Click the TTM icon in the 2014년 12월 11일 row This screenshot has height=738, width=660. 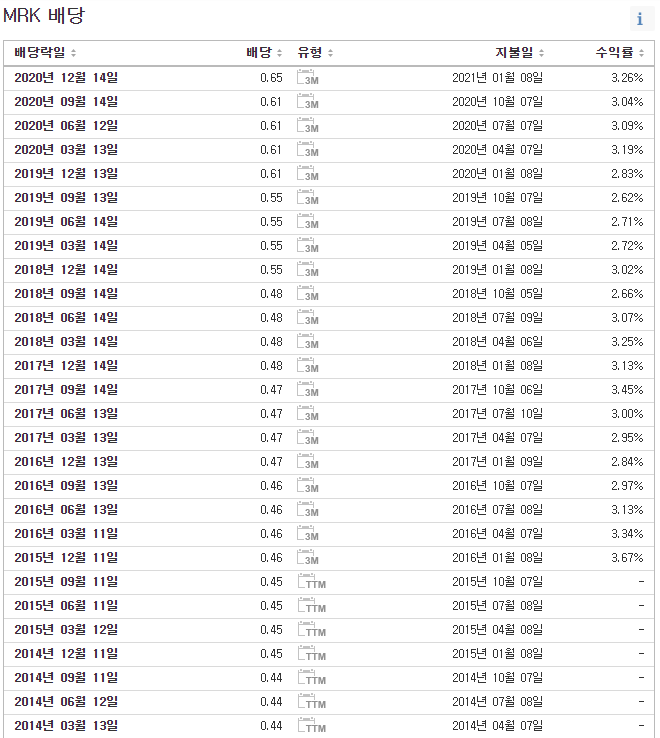click(312, 653)
